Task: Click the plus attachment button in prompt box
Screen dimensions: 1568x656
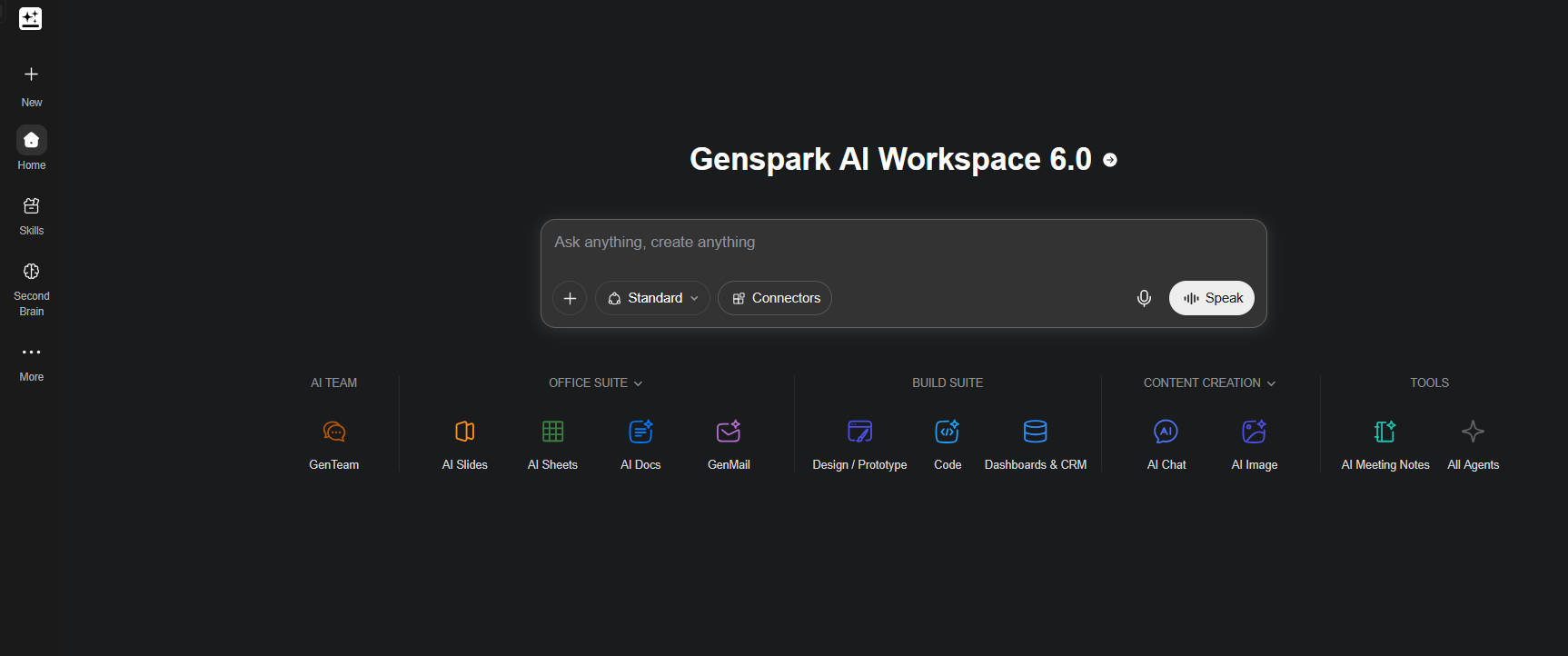Action: click(570, 298)
